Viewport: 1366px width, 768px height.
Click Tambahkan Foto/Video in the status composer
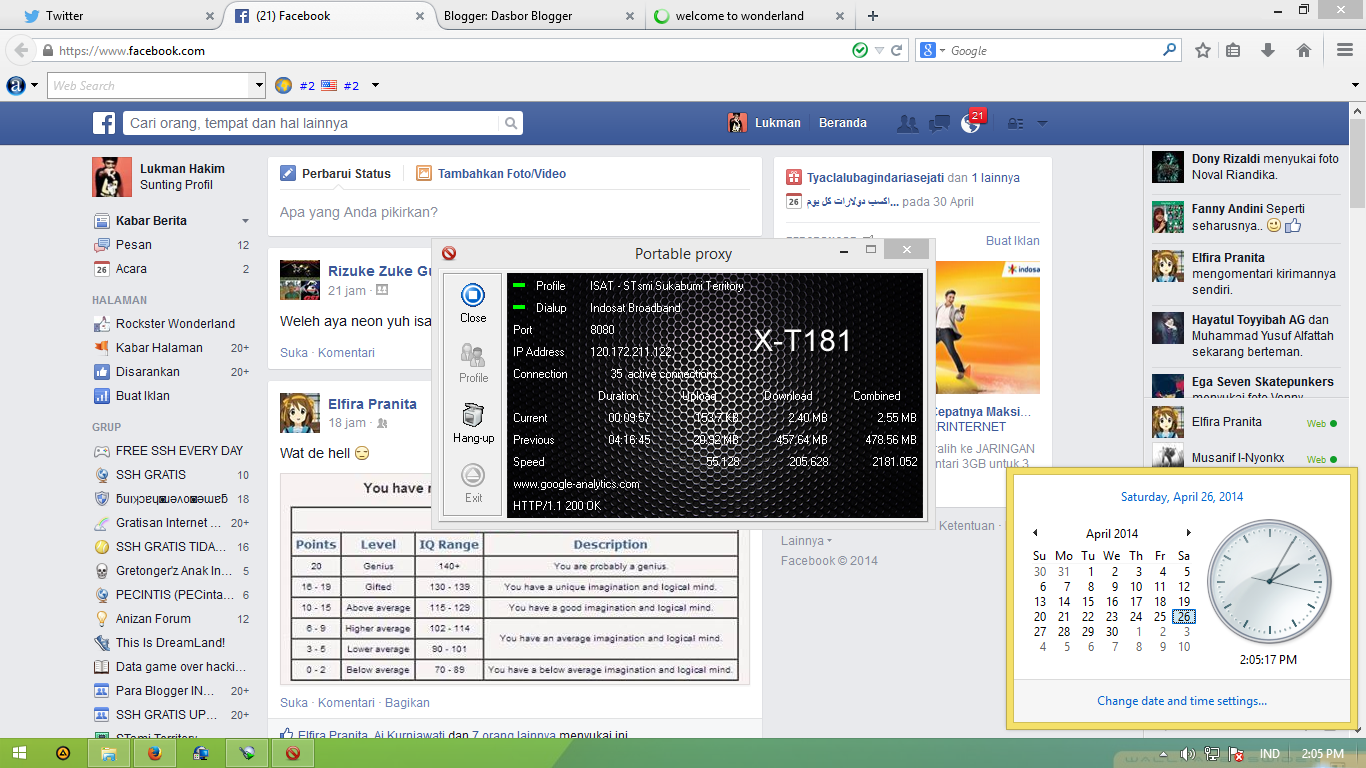[491, 173]
